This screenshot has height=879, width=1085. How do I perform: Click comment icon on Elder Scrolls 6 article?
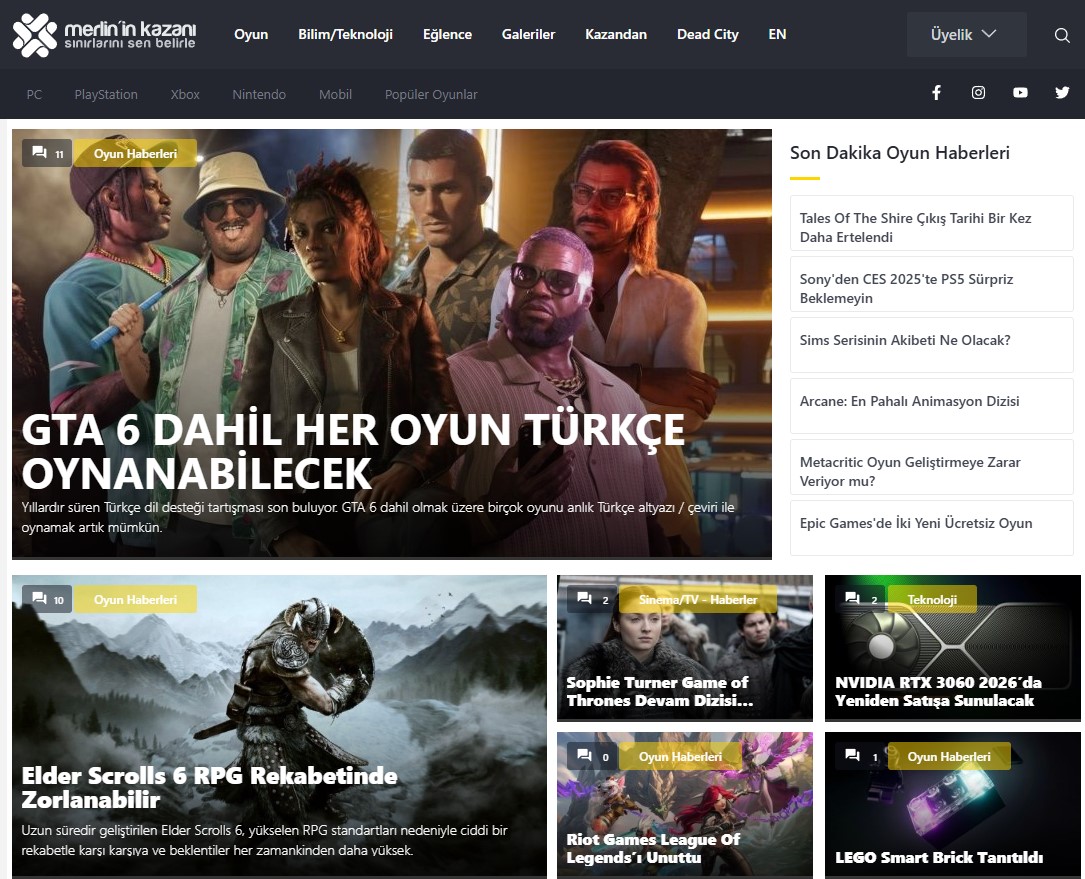tap(40, 599)
